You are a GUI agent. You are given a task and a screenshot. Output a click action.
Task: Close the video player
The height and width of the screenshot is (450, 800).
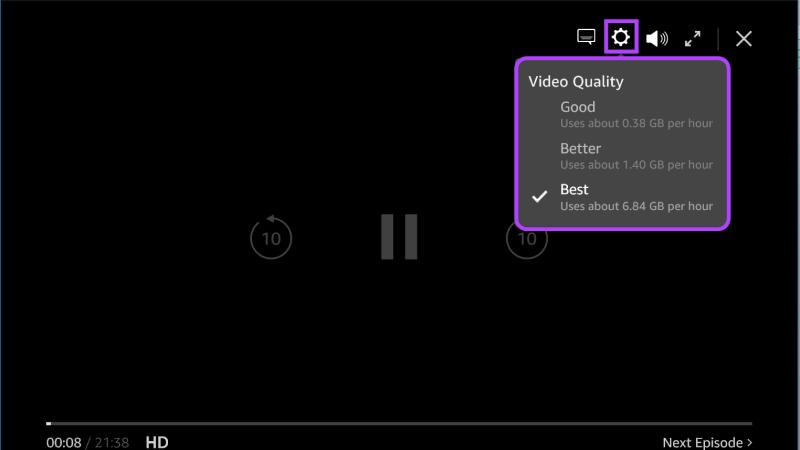click(744, 38)
